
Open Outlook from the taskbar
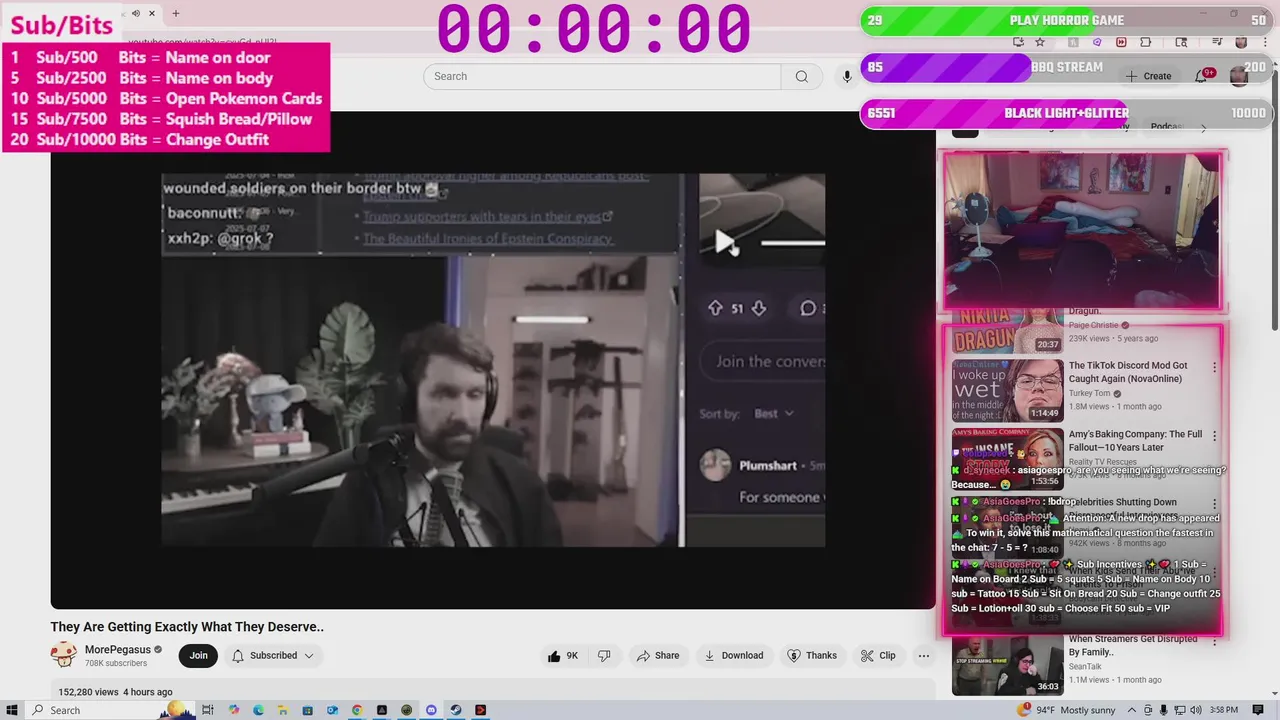coord(332,710)
